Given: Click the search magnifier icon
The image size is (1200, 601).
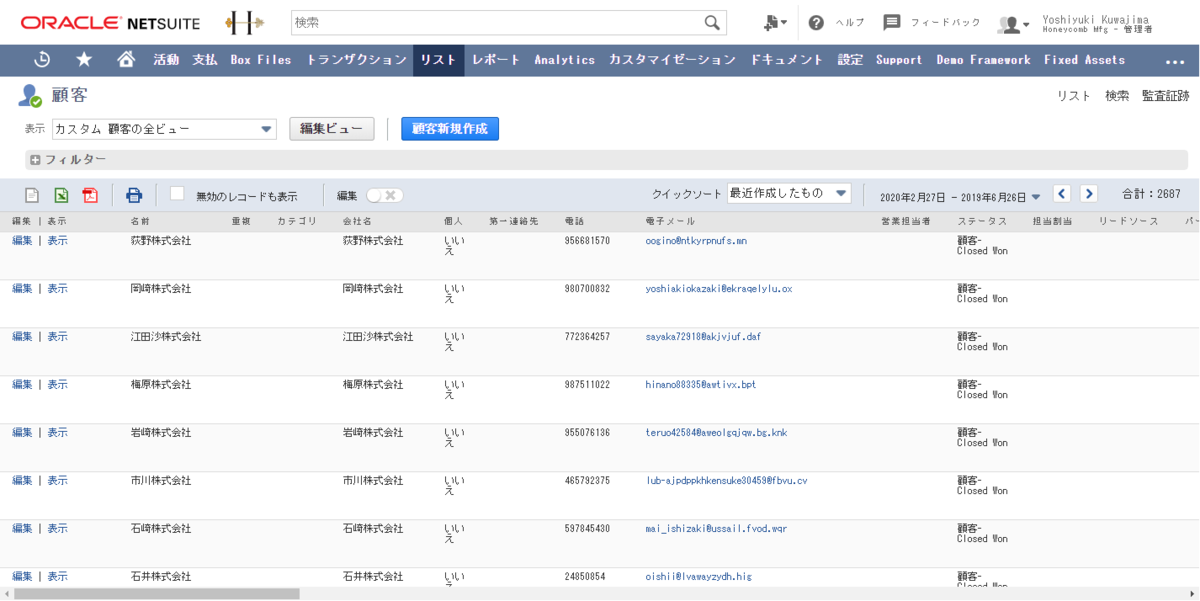Looking at the screenshot, I should [x=712, y=23].
